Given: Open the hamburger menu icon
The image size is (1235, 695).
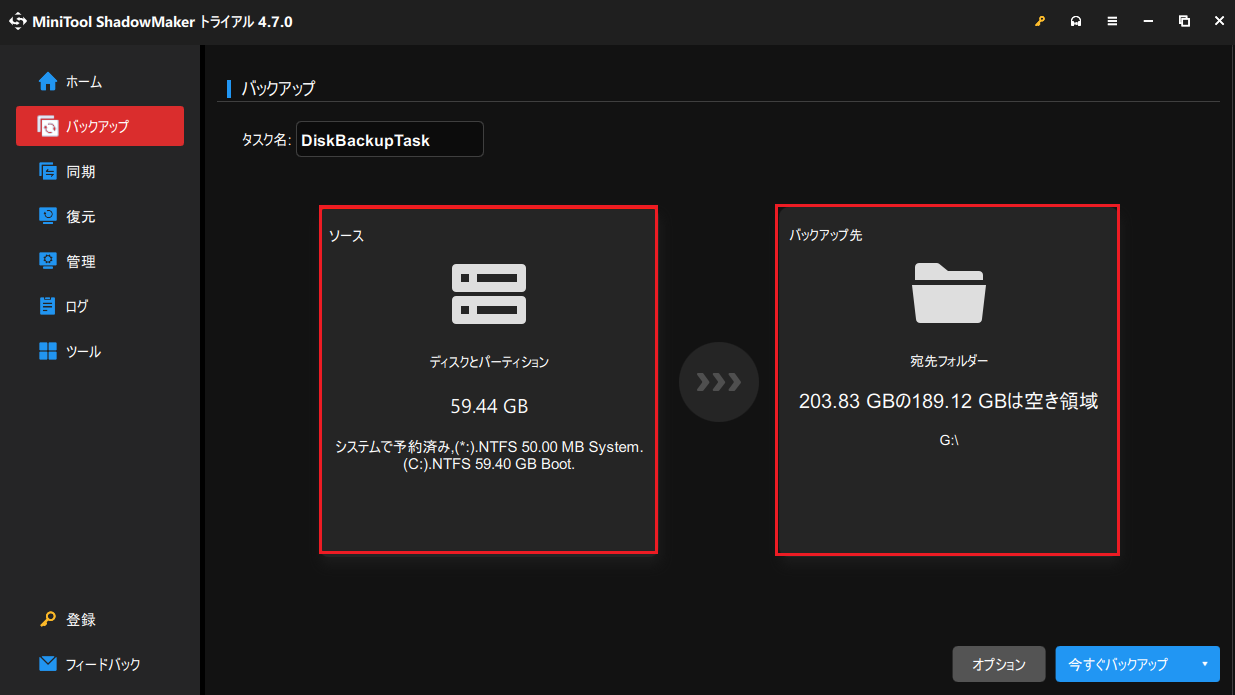Looking at the screenshot, I should point(1112,22).
